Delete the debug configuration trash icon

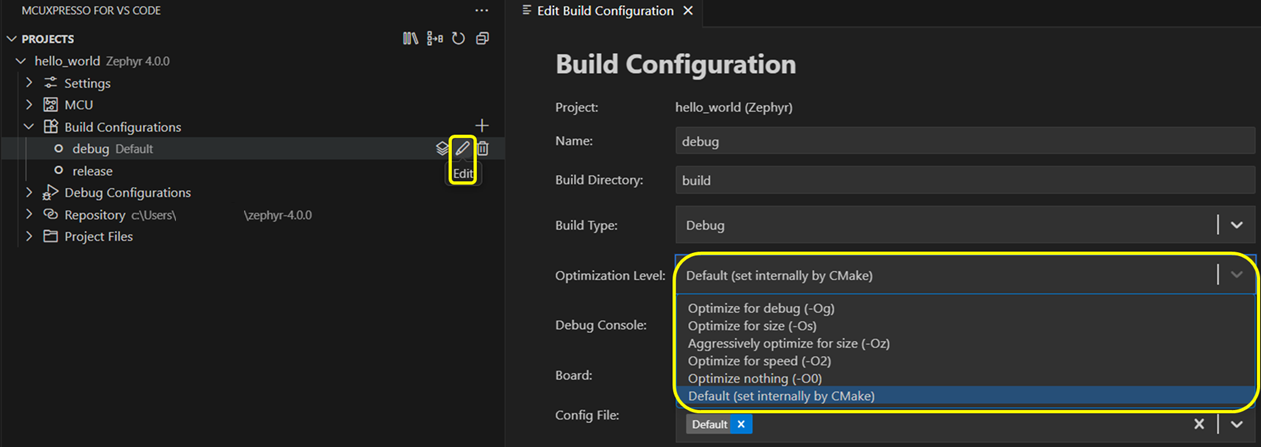[x=482, y=148]
